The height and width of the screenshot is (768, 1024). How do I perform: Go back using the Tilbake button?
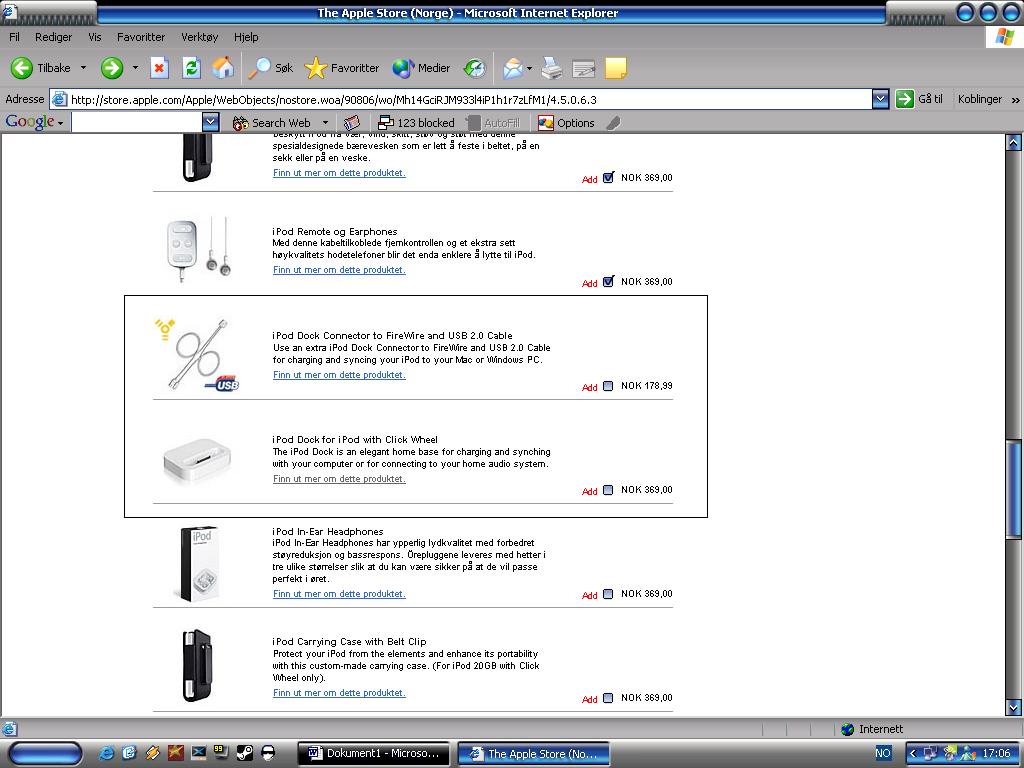(x=40, y=68)
